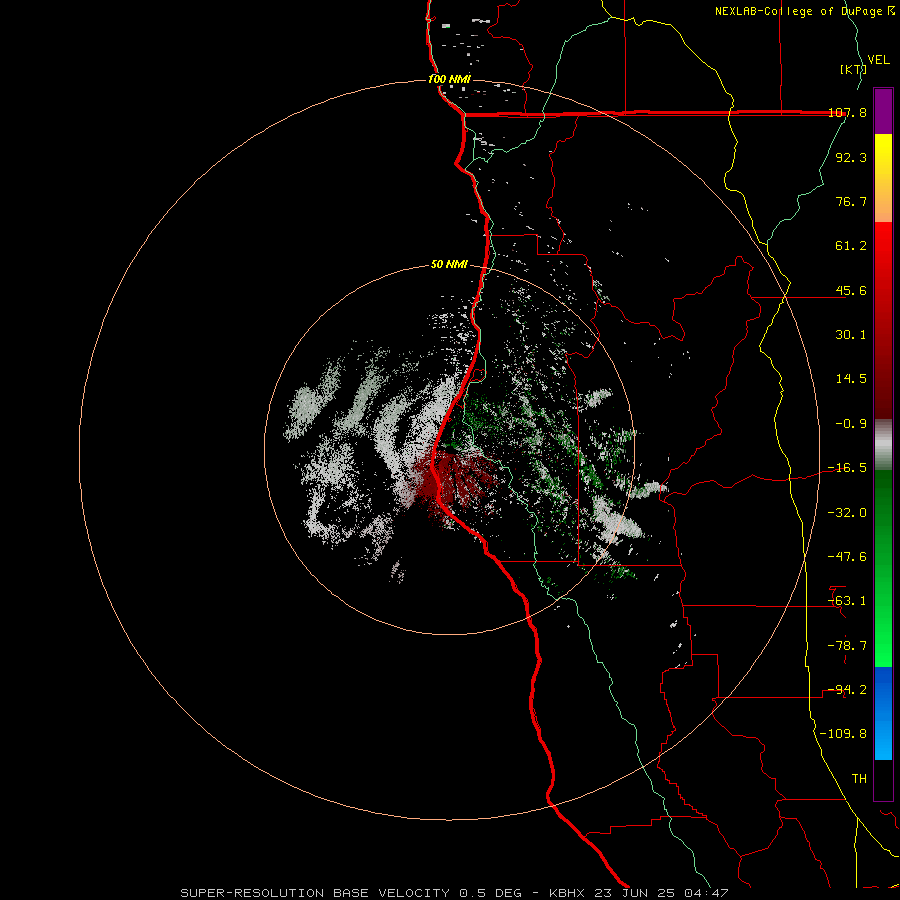Select the -0.9 scale value
900x900 pixels.
tap(851, 424)
